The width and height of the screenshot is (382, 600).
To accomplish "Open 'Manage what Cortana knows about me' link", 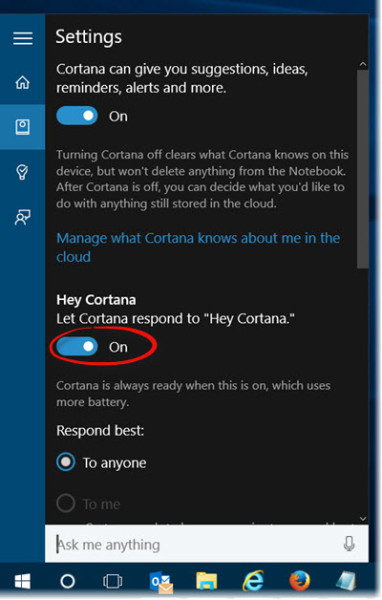I will (x=198, y=248).
